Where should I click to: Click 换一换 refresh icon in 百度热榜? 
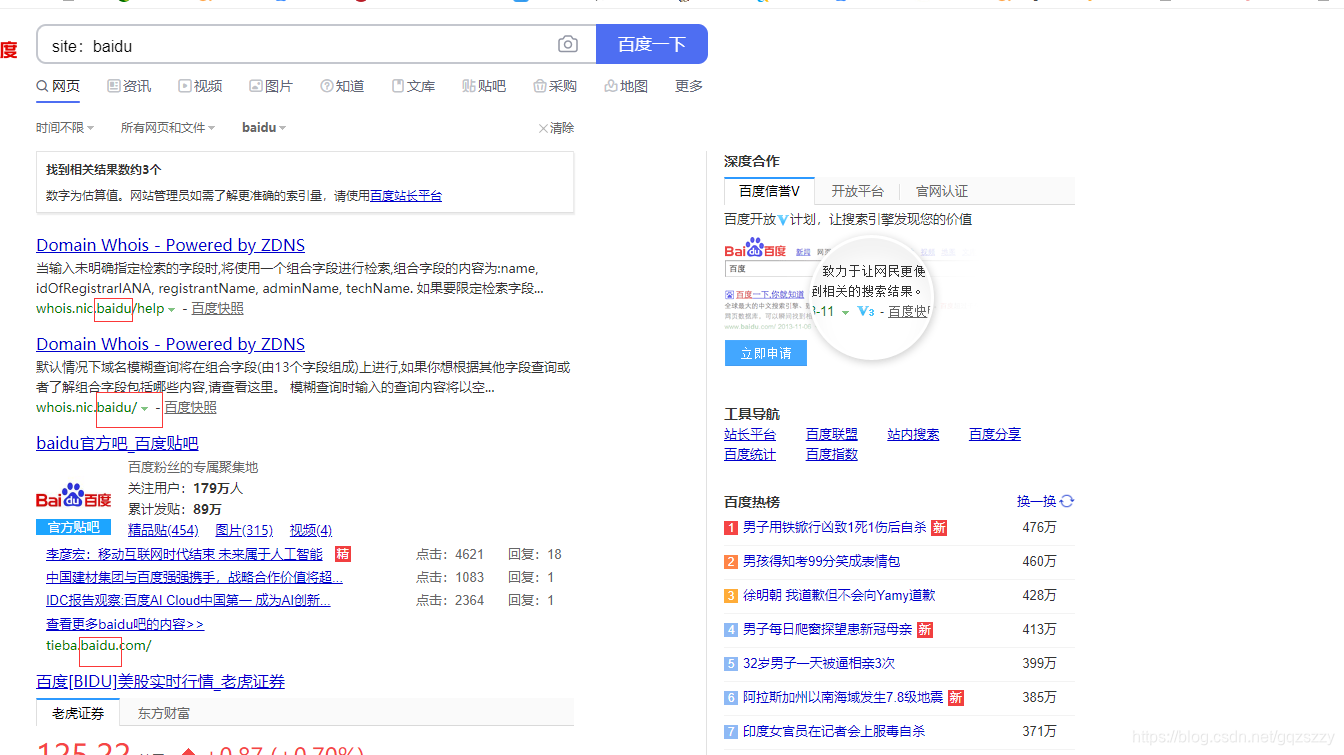(x=1067, y=501)
